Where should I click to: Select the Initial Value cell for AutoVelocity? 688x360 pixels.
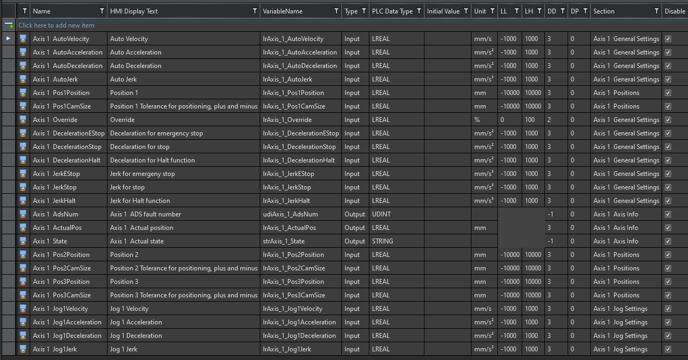[x=448, y=39]
